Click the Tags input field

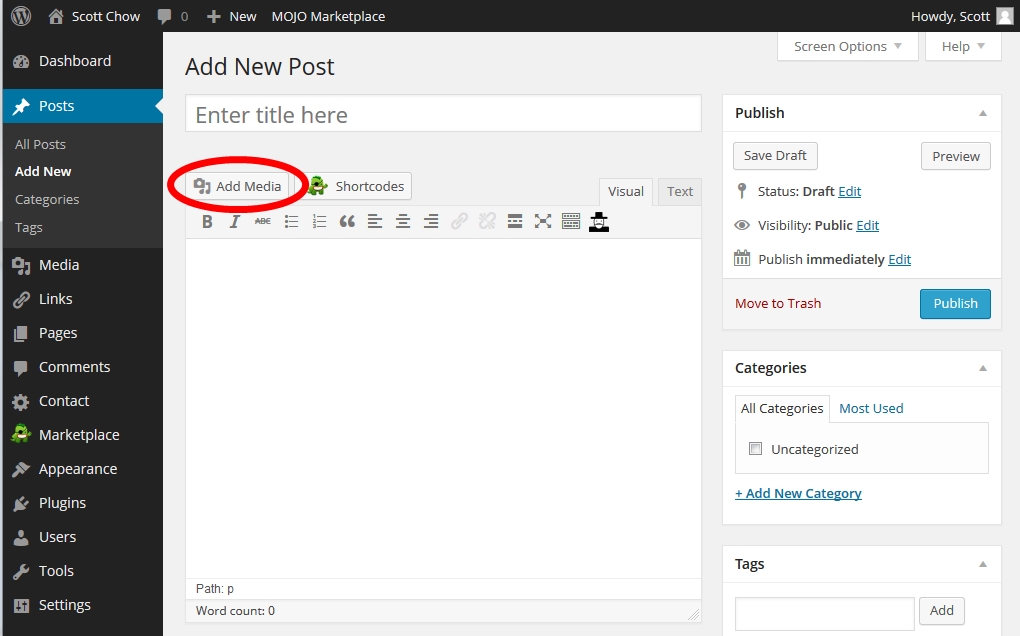[825, 613]
